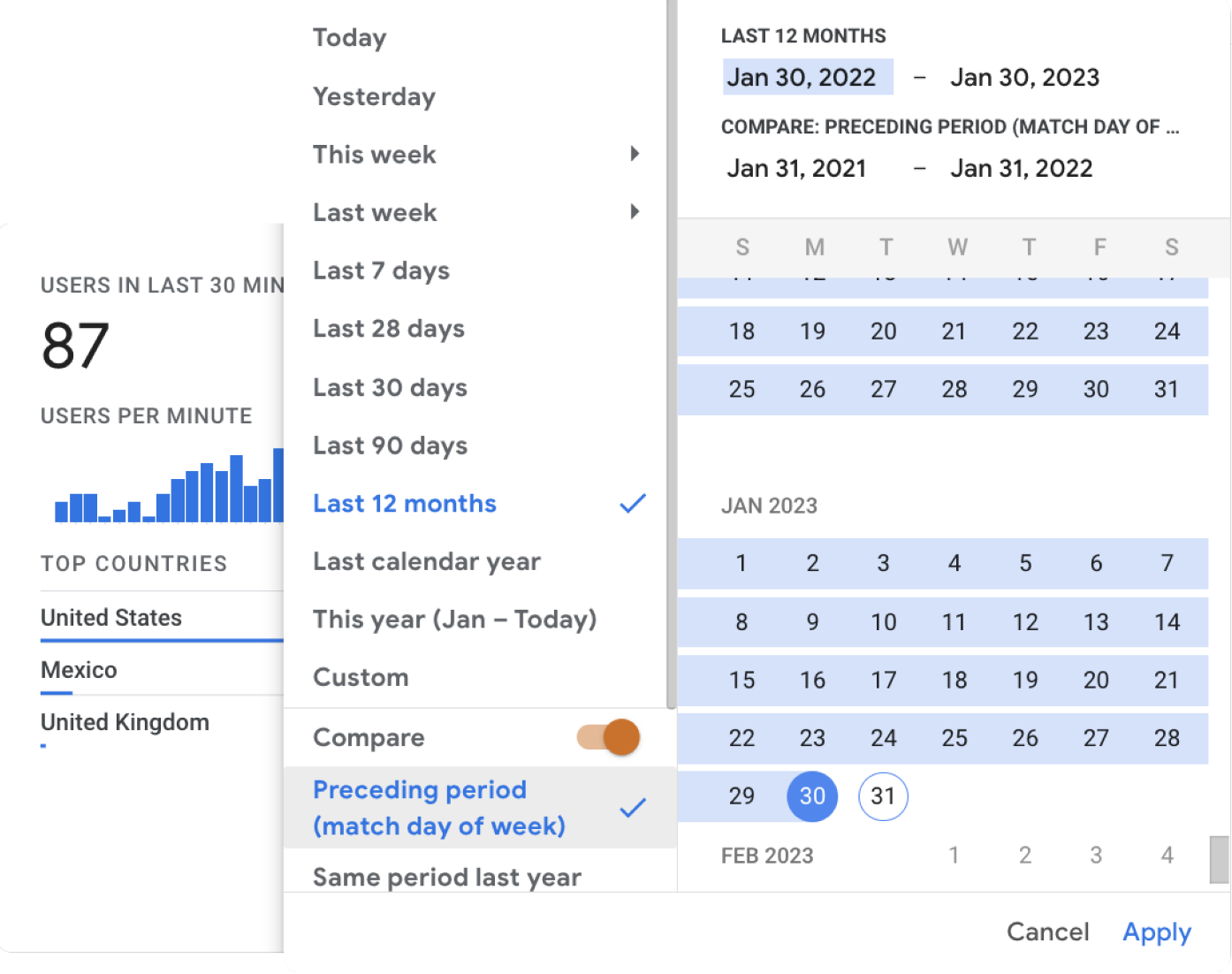Click the Cancel button
Viewport: 1232px width, 974px height.
(1047, 932)
